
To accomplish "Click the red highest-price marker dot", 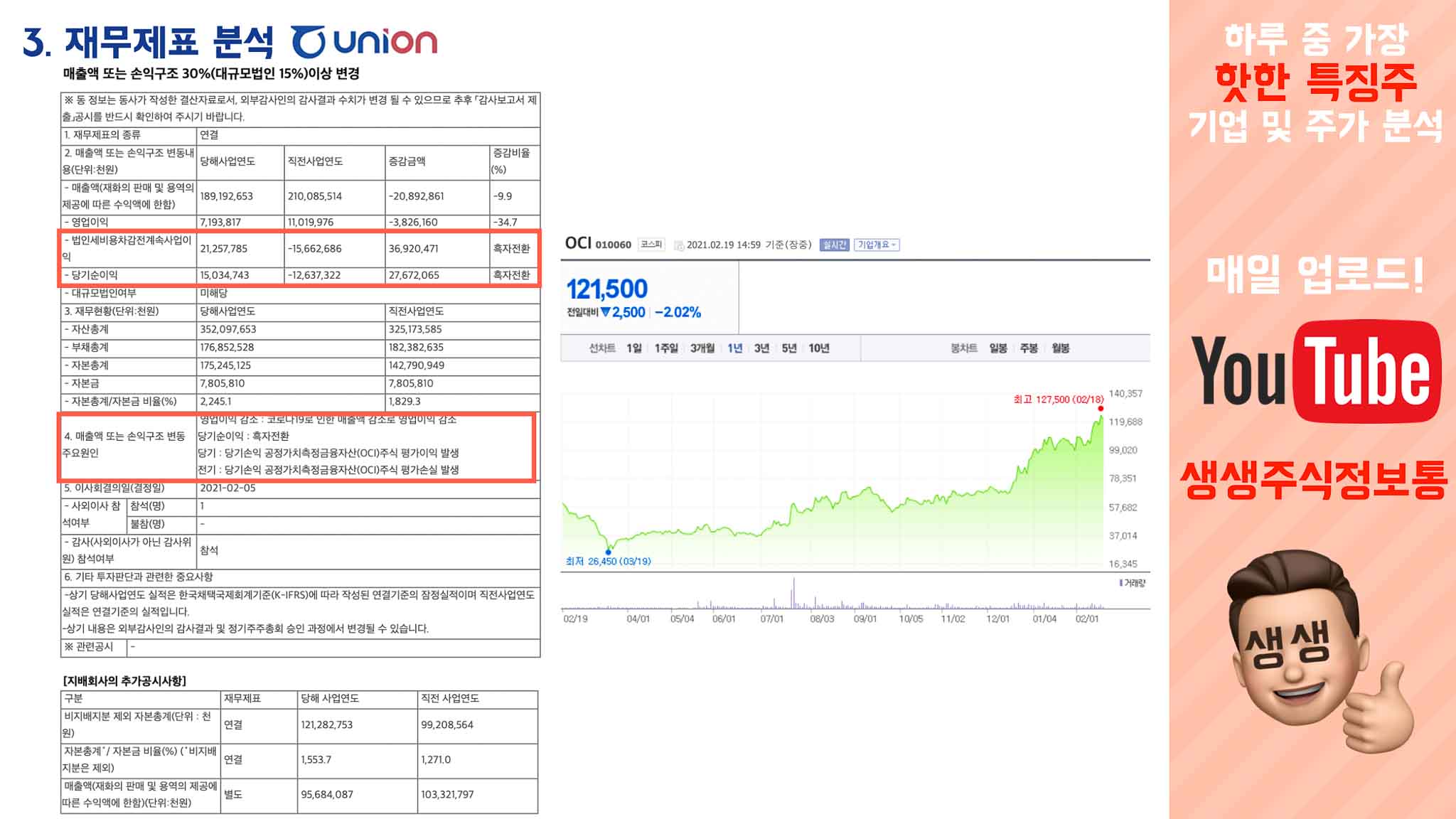I will 1101,409.
